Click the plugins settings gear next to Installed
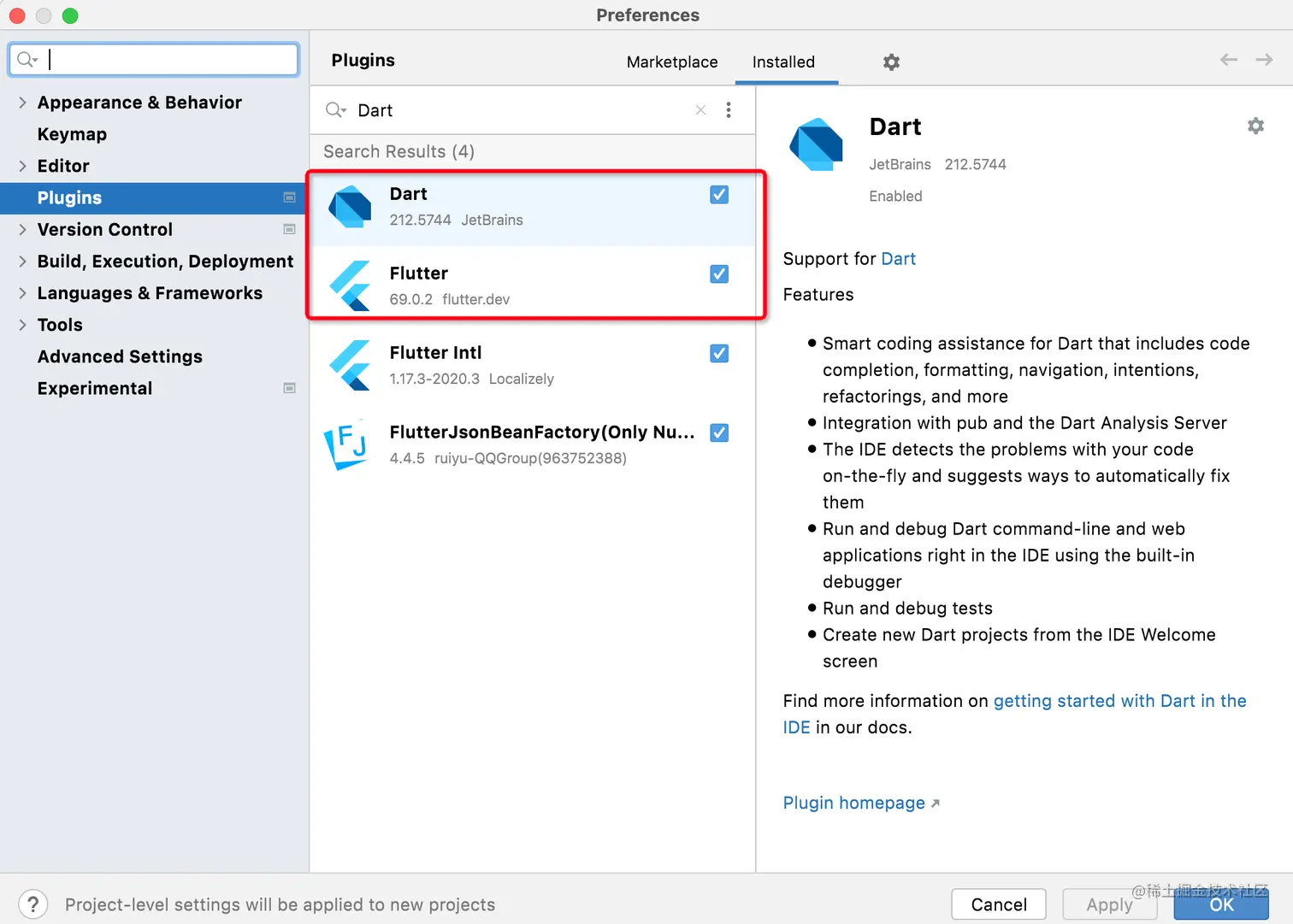 point(891,62)
